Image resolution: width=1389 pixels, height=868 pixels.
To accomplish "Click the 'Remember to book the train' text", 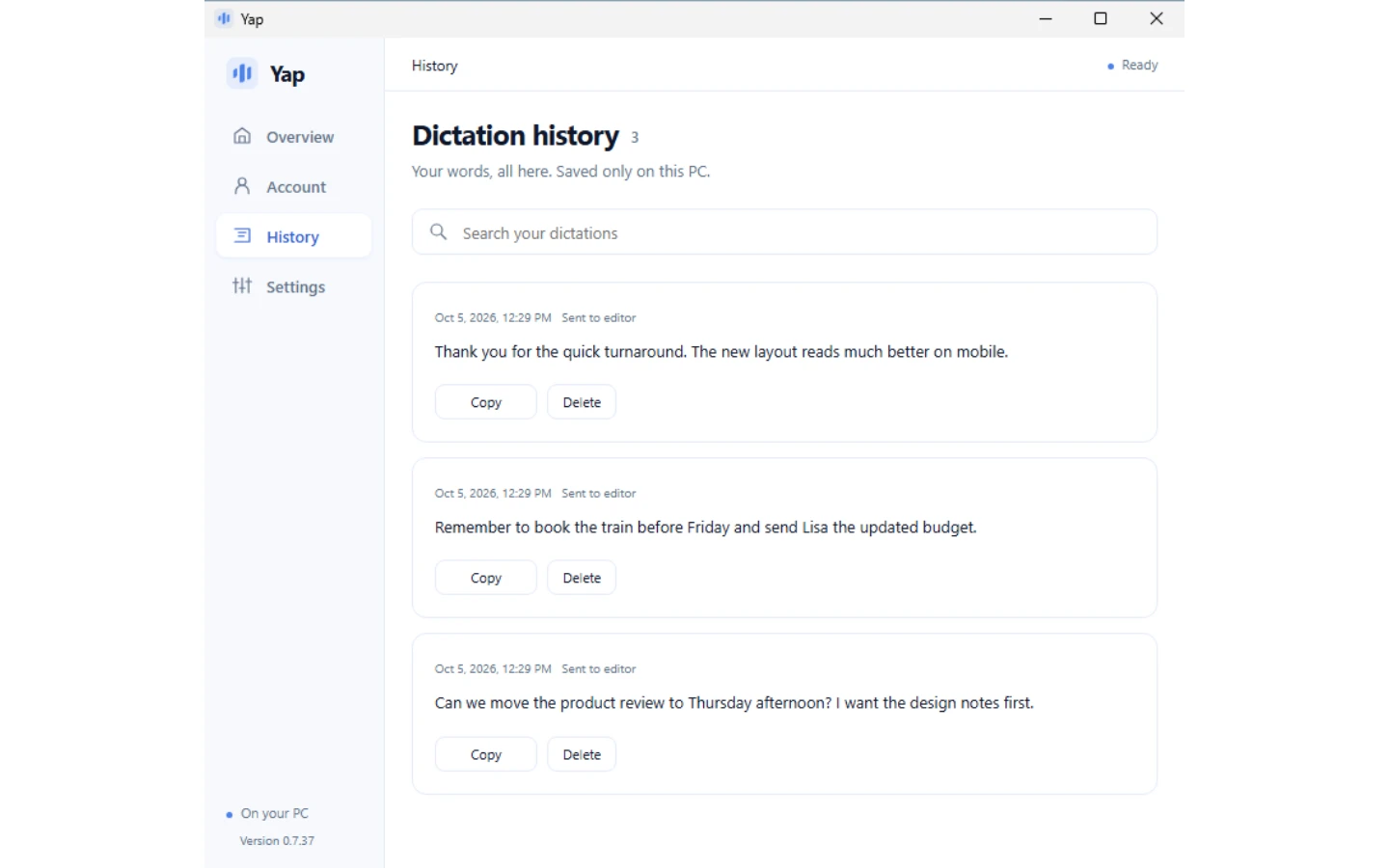I will [x=705, y=528].
